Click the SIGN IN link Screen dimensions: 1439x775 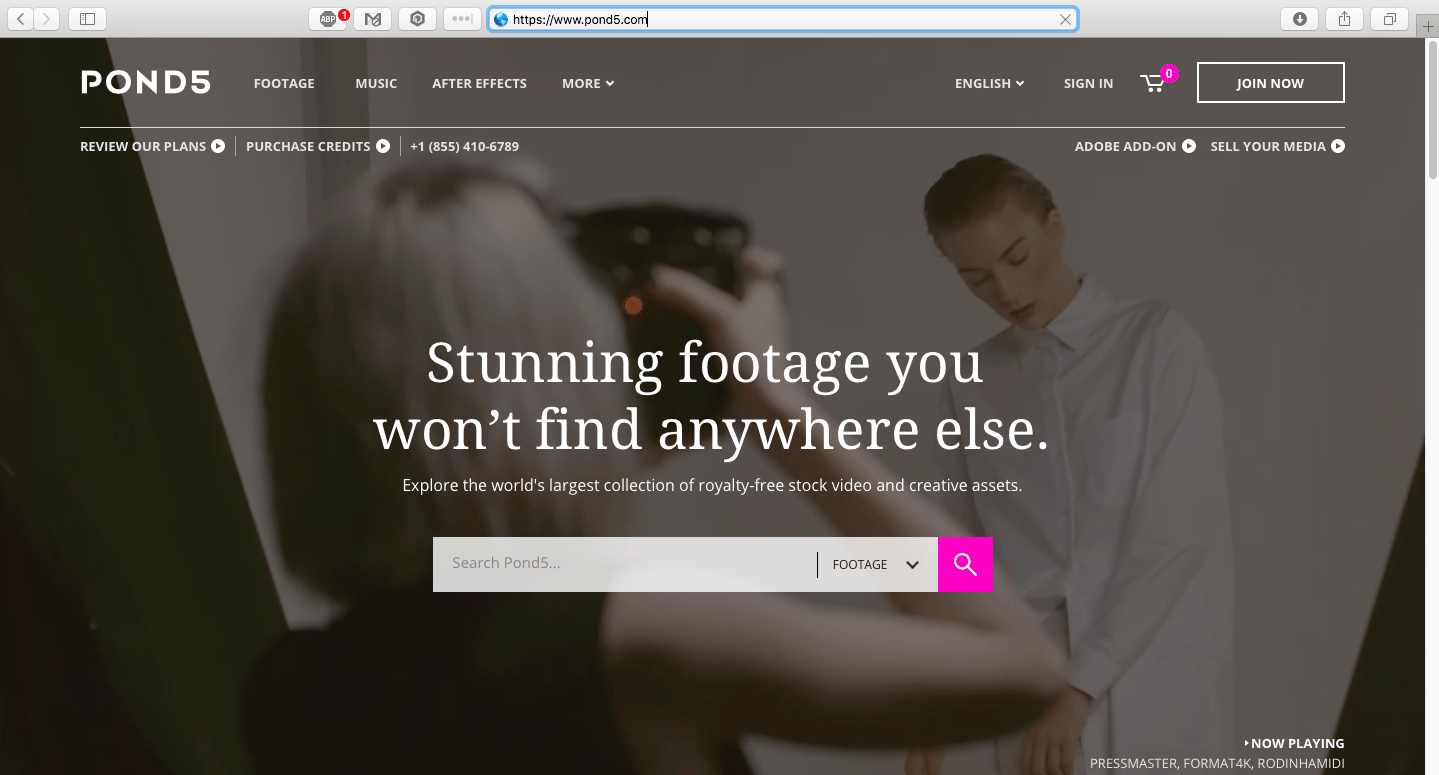pos(1088,84)
